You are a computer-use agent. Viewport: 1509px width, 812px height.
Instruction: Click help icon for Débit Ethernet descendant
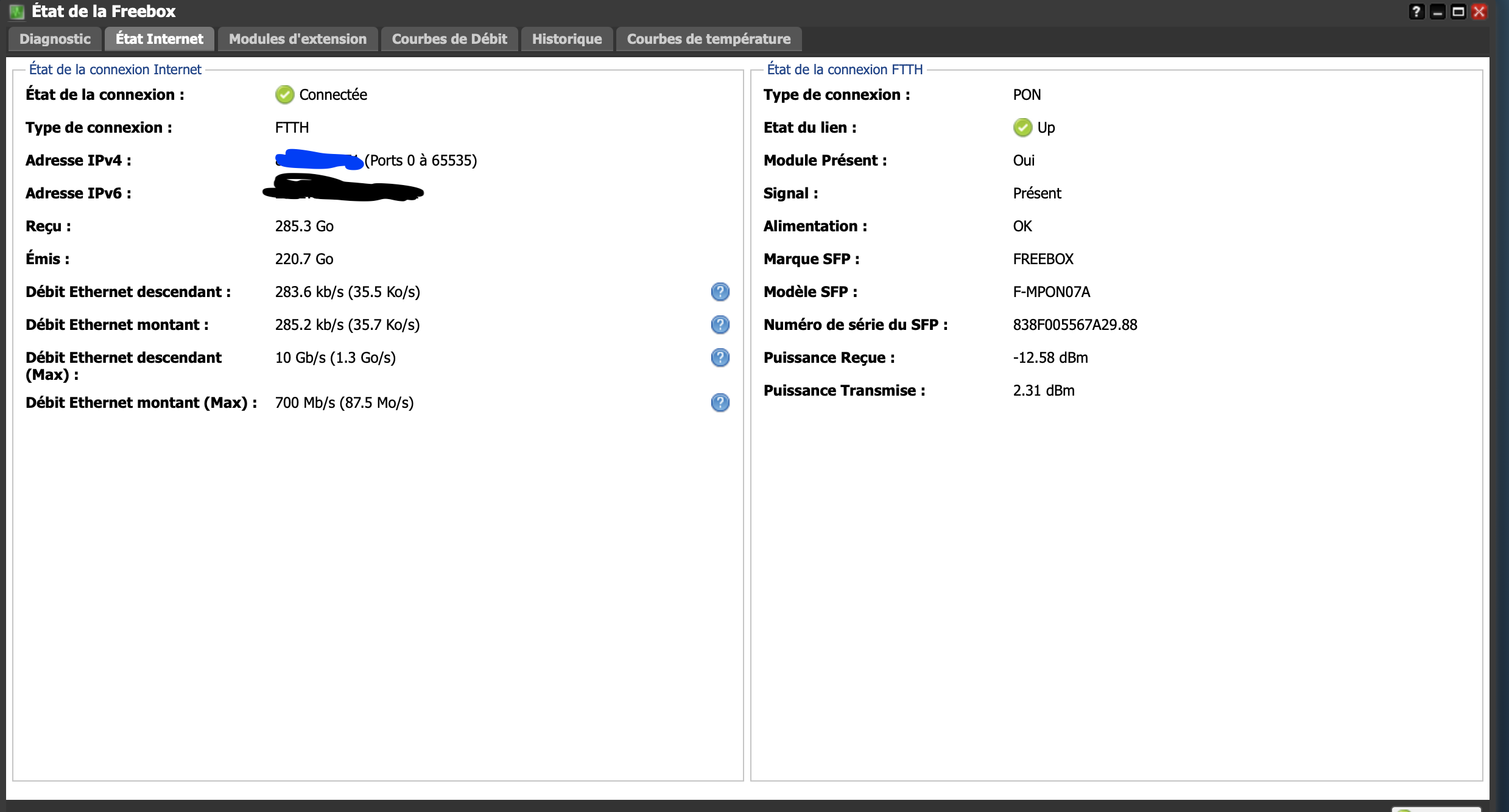[x=720, y=292]
